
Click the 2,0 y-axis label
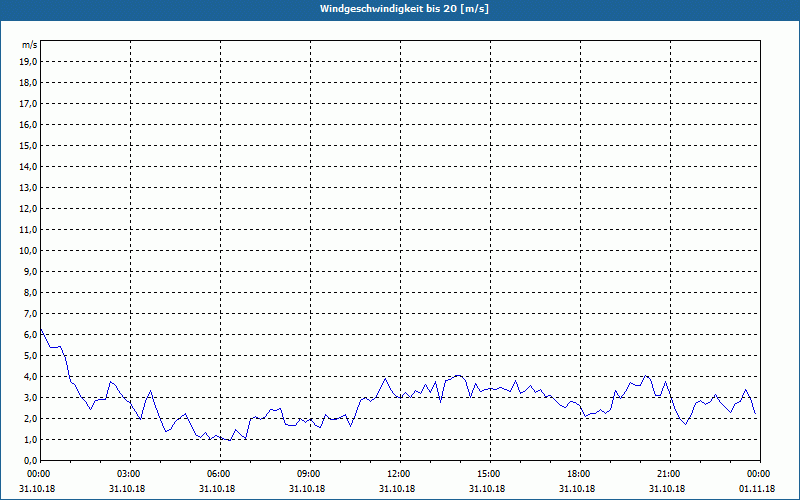pyautogui.click(x=30, y=418)
